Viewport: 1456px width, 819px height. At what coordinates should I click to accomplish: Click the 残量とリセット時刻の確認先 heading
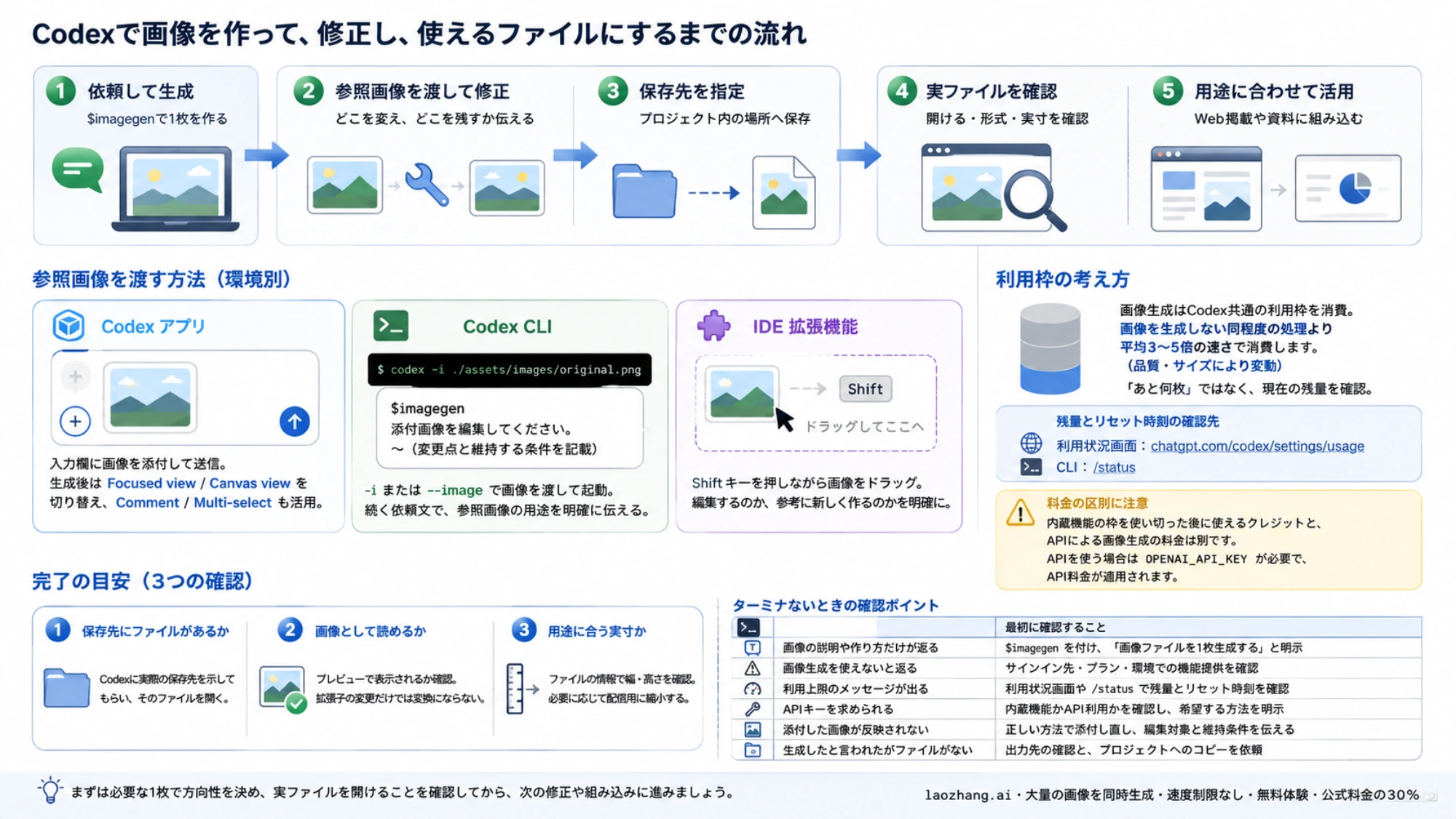[x=1137, y=422]
